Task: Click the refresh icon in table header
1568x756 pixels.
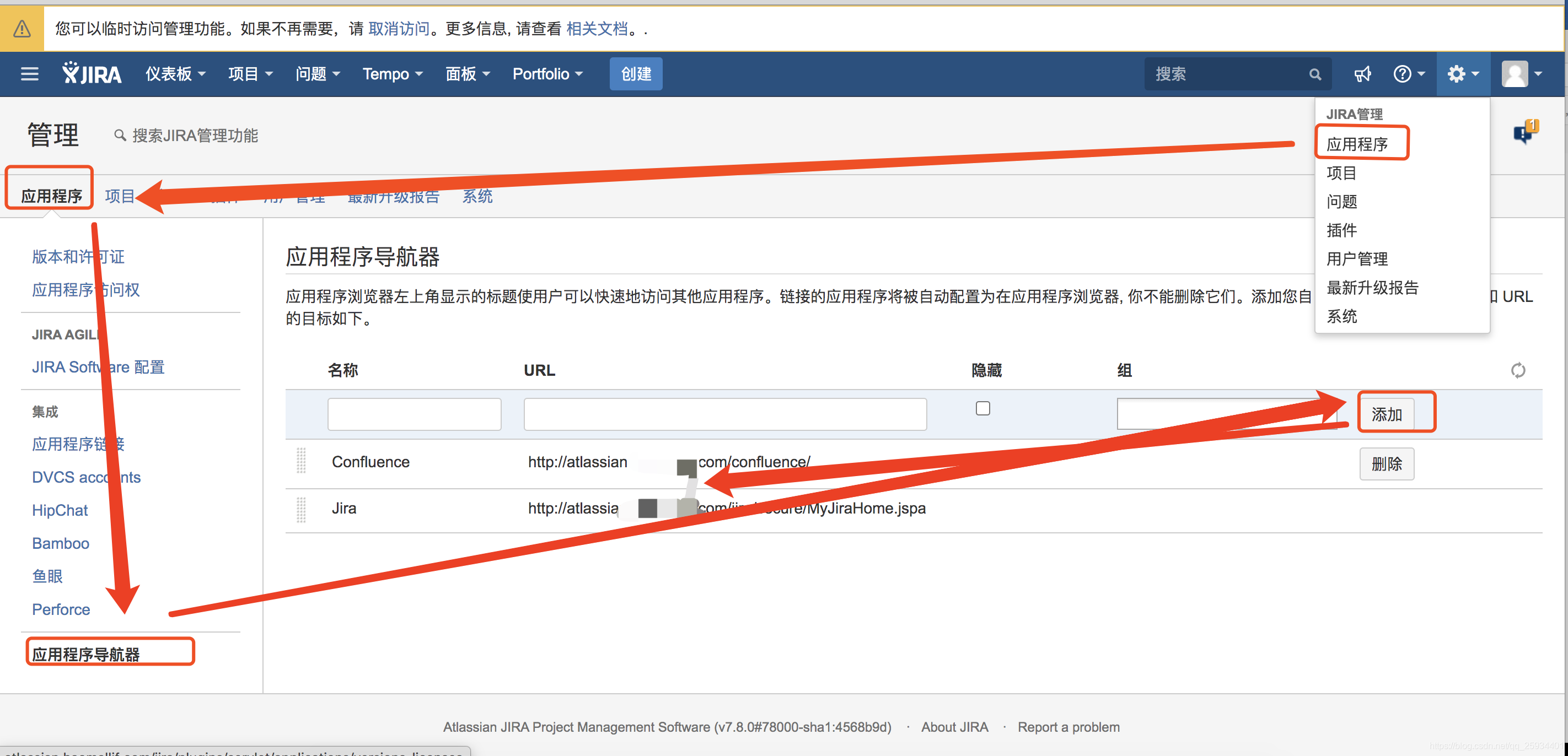Action: click(1518, 370)
